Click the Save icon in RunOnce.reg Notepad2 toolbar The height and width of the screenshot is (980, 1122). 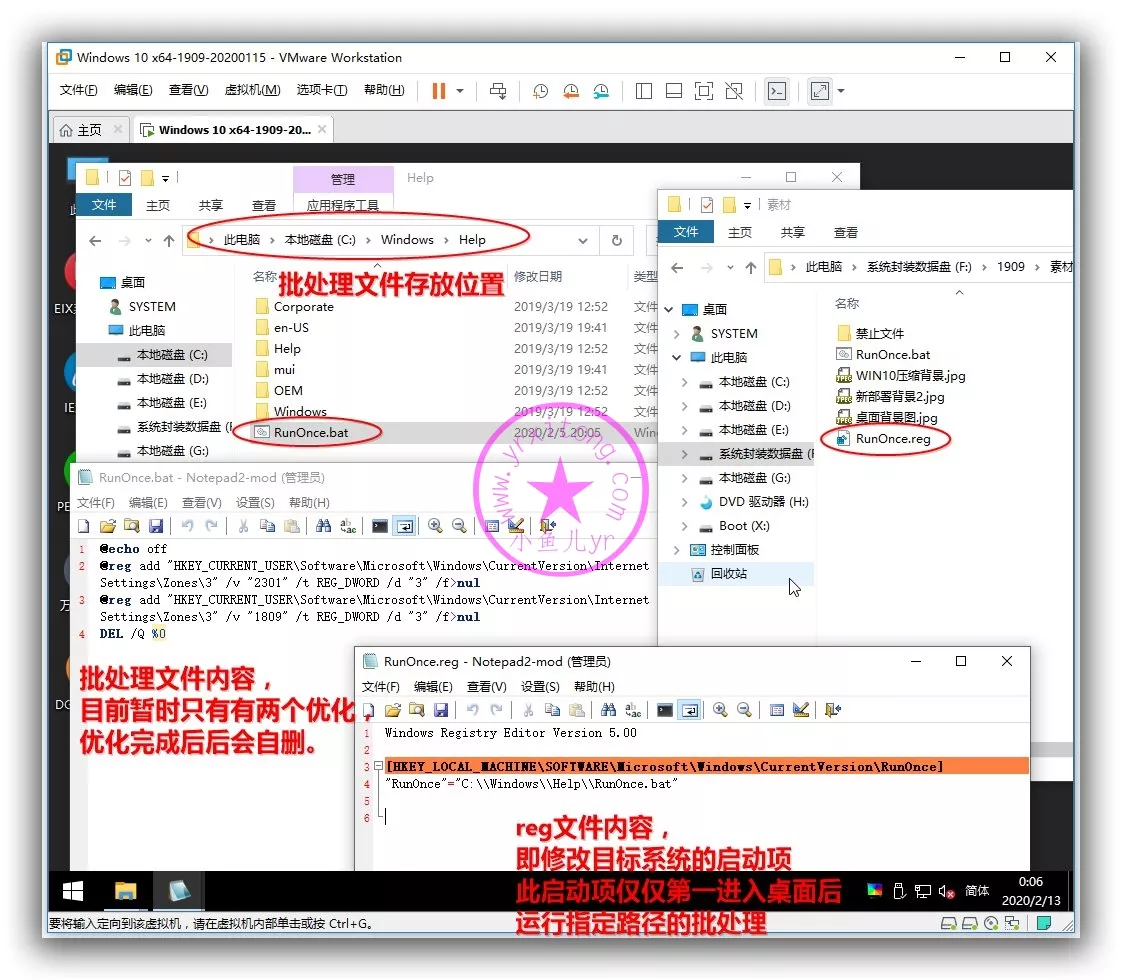440,710
